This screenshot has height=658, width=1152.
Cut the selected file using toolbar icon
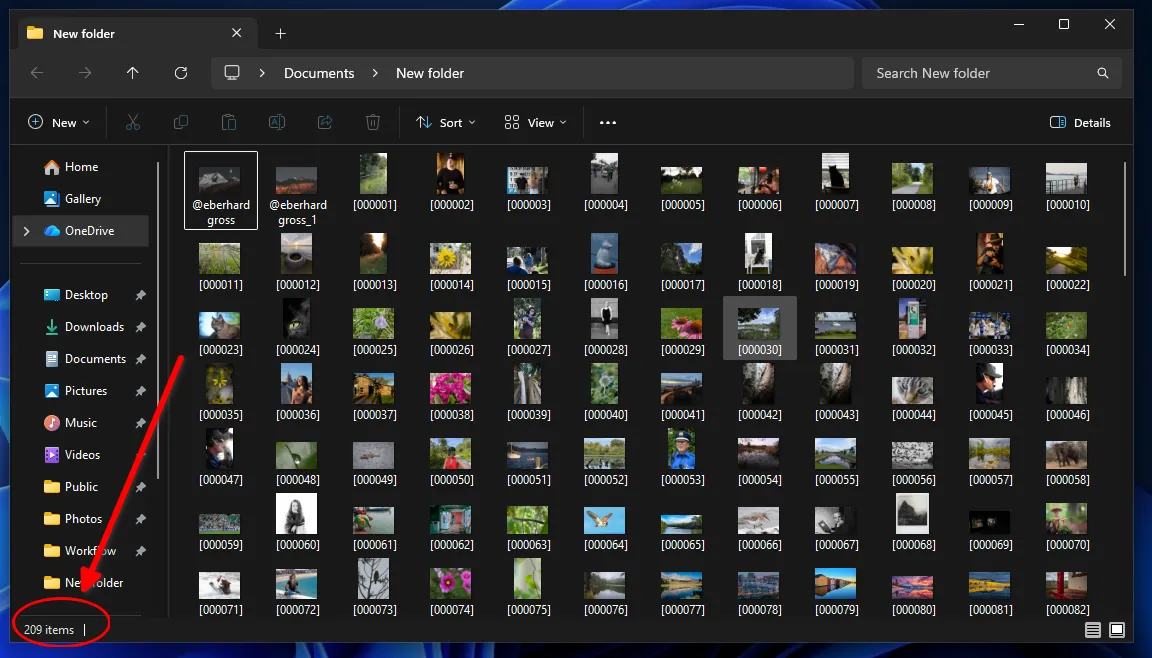(132, 122)
